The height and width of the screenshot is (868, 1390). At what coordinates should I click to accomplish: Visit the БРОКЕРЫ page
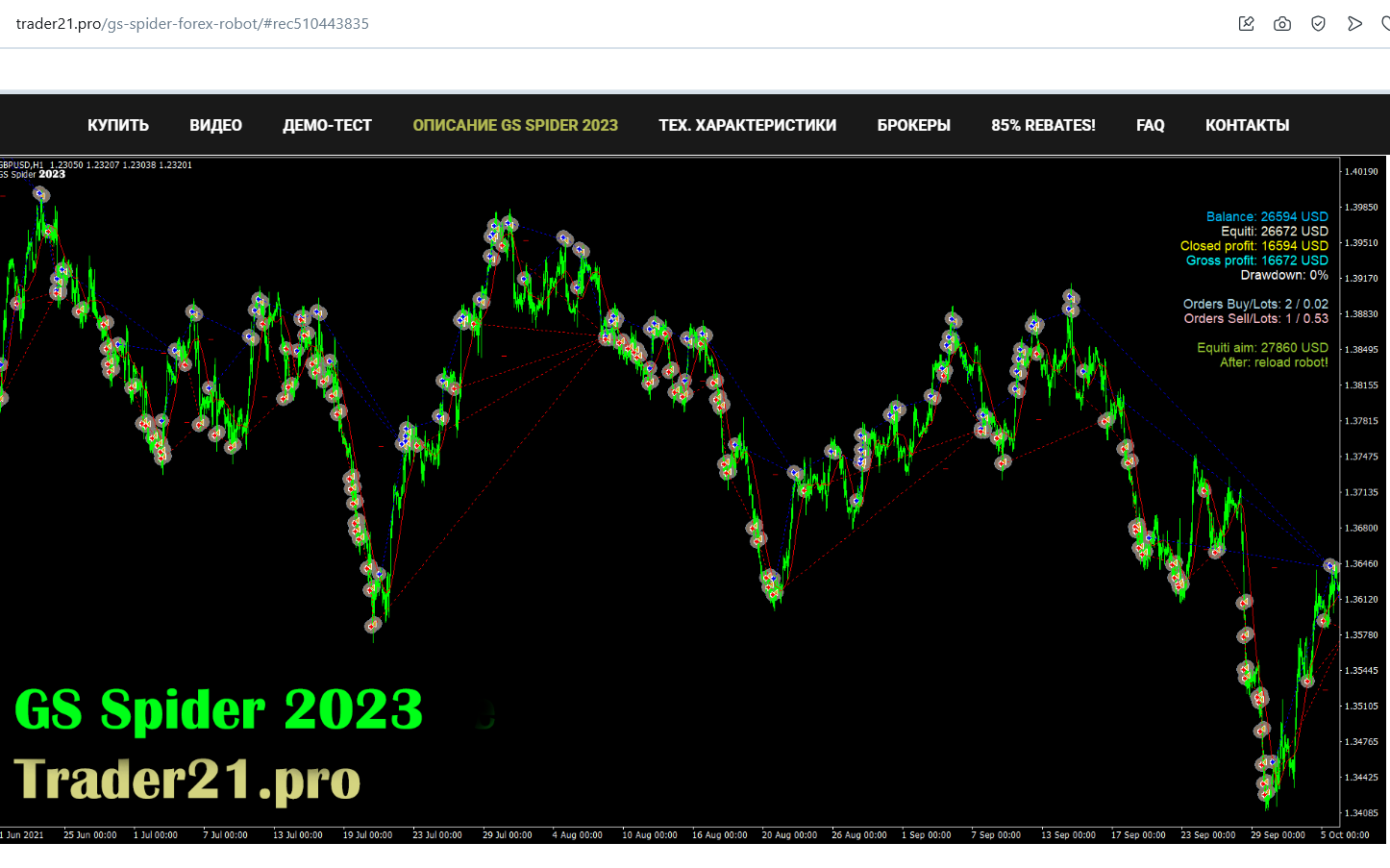click(913, 125)
